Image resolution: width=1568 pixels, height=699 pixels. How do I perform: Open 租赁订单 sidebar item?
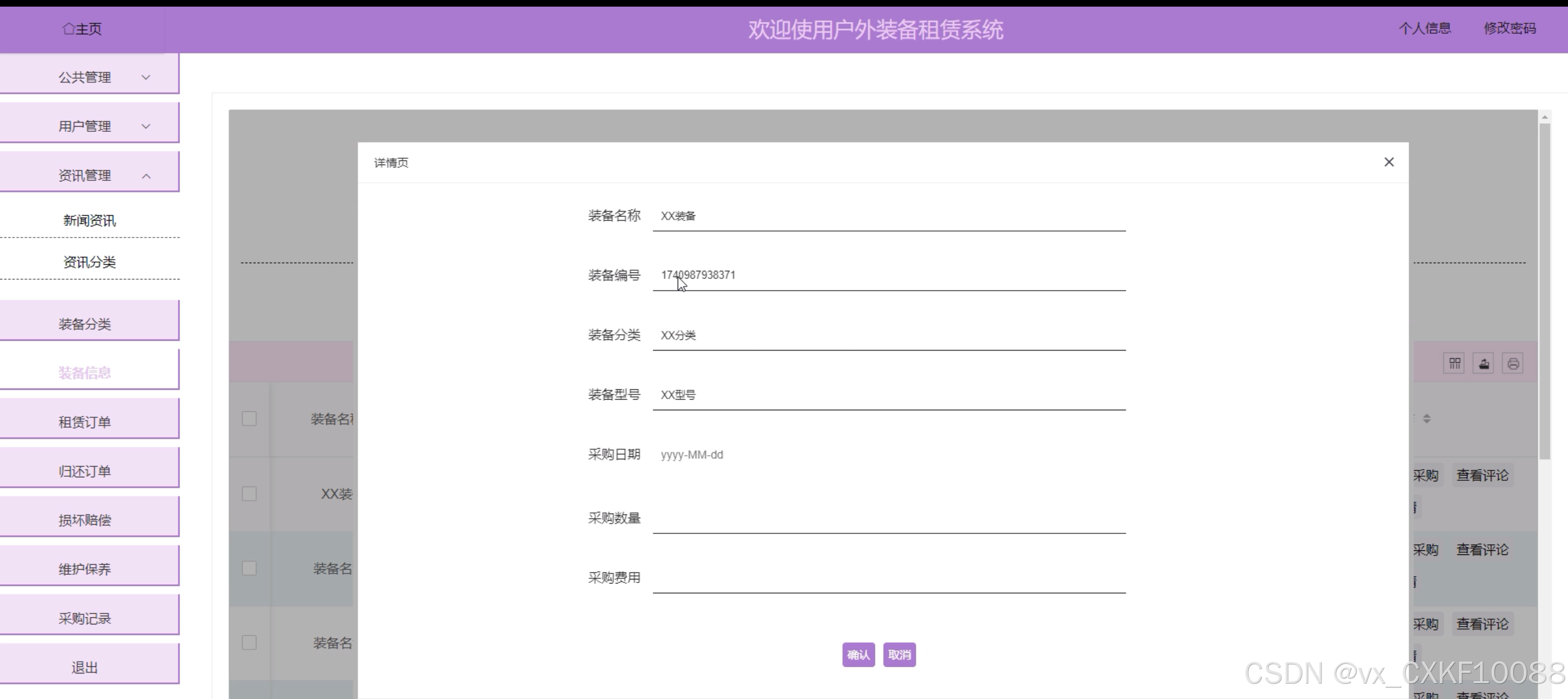tap(89, 419)
